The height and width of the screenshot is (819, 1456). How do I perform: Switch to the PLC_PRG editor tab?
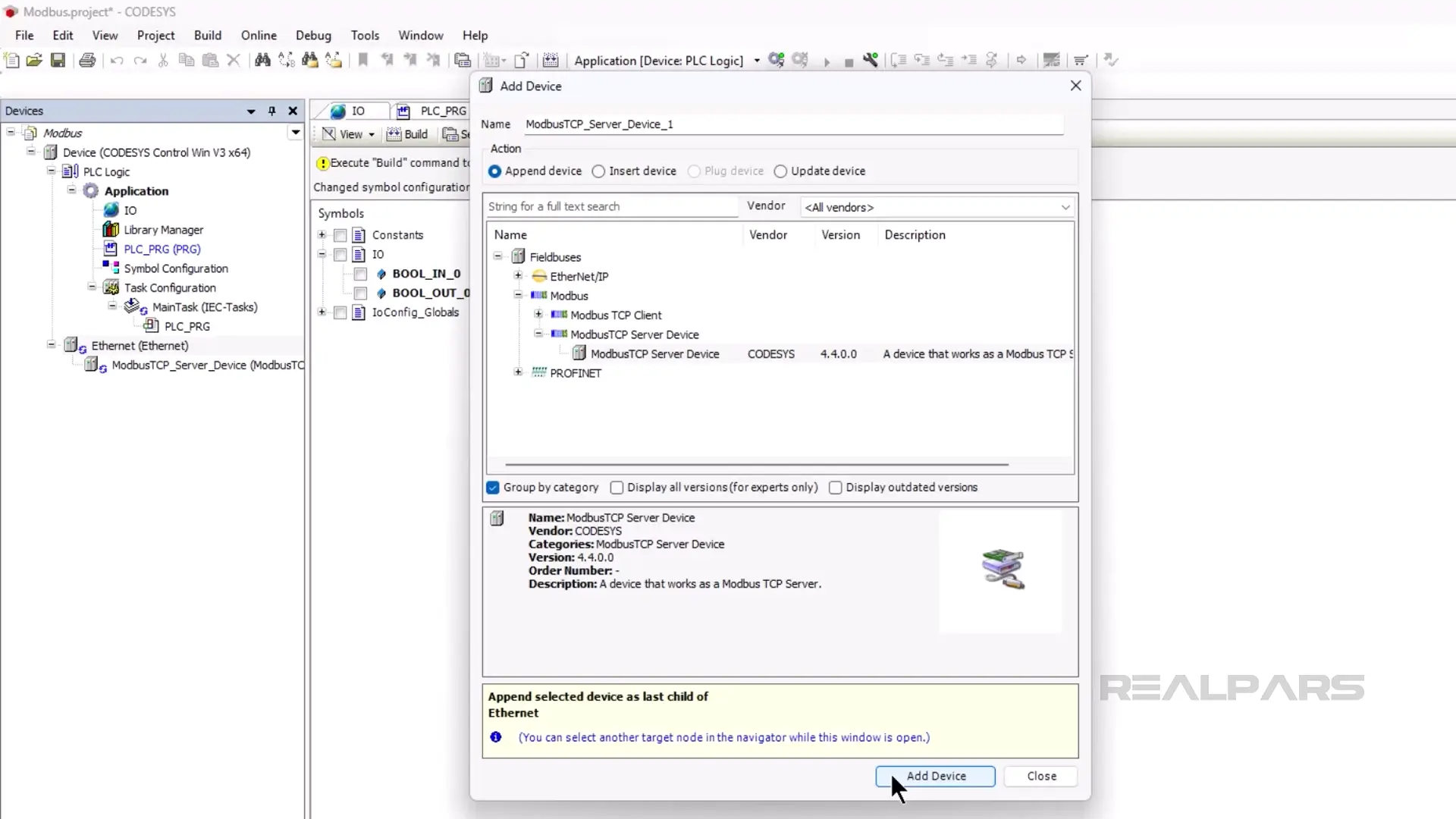point(432,111)
